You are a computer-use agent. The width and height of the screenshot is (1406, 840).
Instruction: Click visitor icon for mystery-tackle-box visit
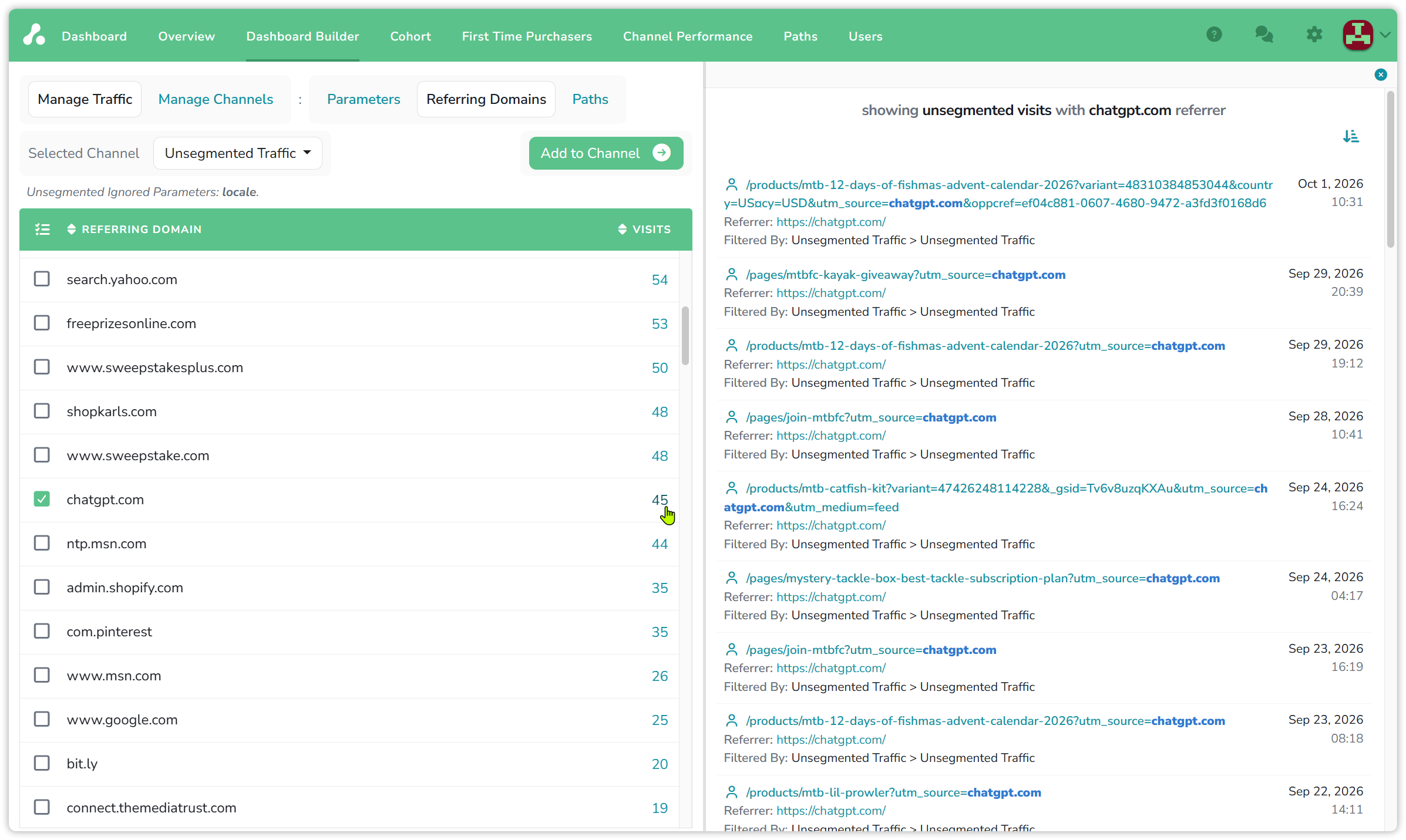pyautogui.click(x=732, y=578)
